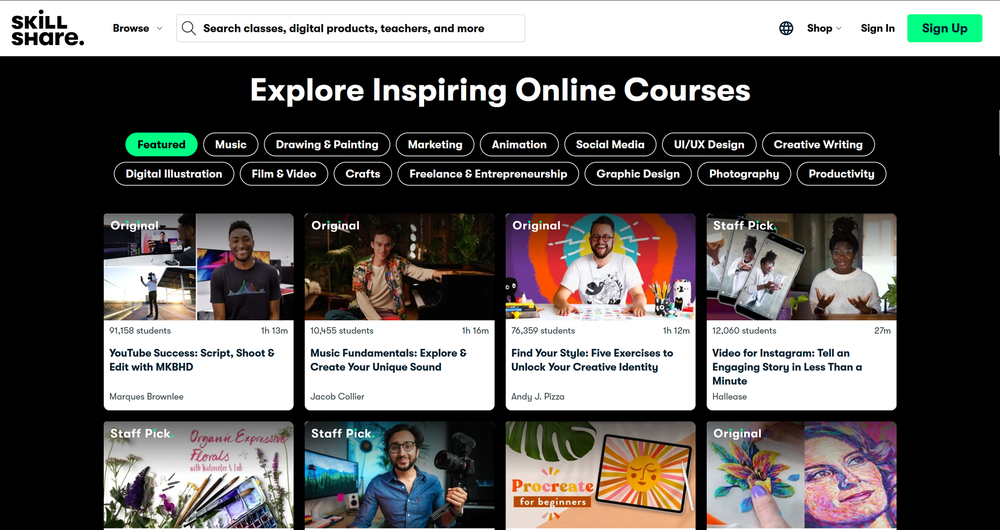This screenshot has height=530, width=1000.
Task: Open 'Video for Instagram' course title
Action: click(x=787, y=367)
